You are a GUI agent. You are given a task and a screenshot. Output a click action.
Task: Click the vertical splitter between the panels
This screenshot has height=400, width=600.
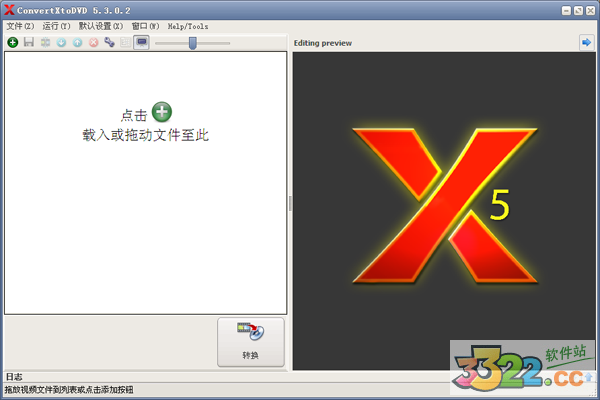click(290, 203)
